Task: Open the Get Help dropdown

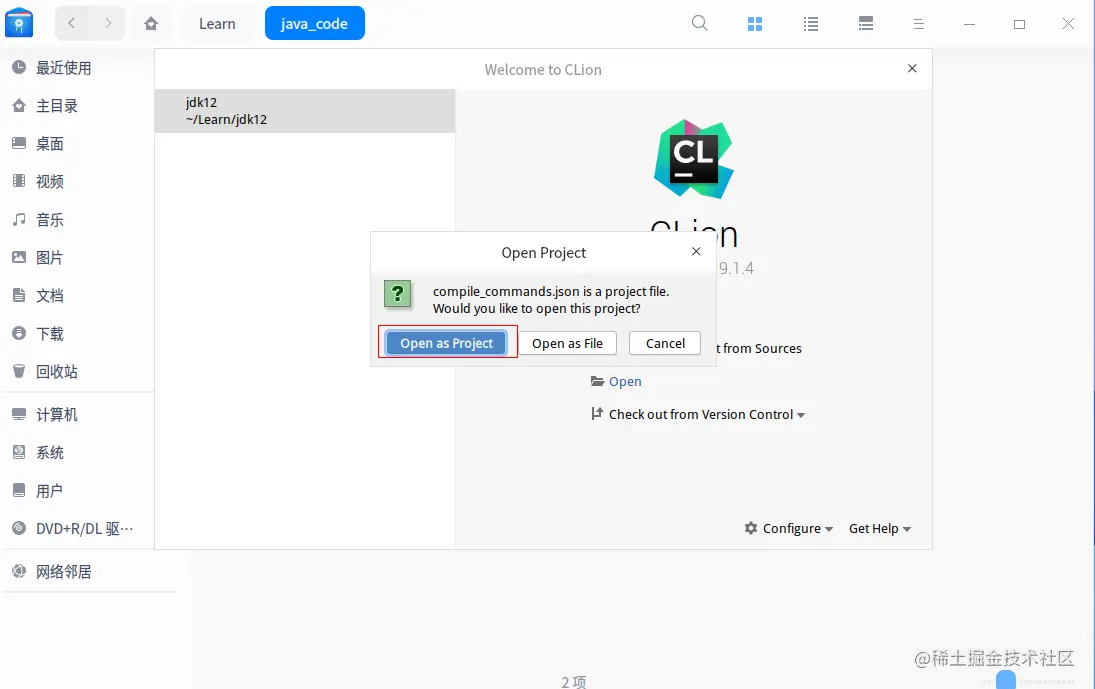Action: (x=880, y=528)
